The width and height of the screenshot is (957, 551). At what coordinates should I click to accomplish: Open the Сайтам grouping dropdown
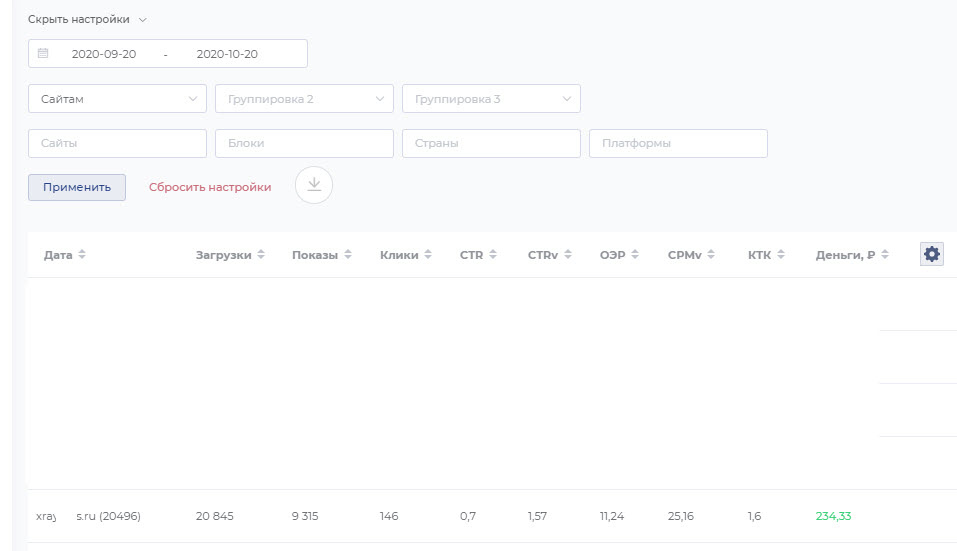pyautogui.click(x=117, y=99)
